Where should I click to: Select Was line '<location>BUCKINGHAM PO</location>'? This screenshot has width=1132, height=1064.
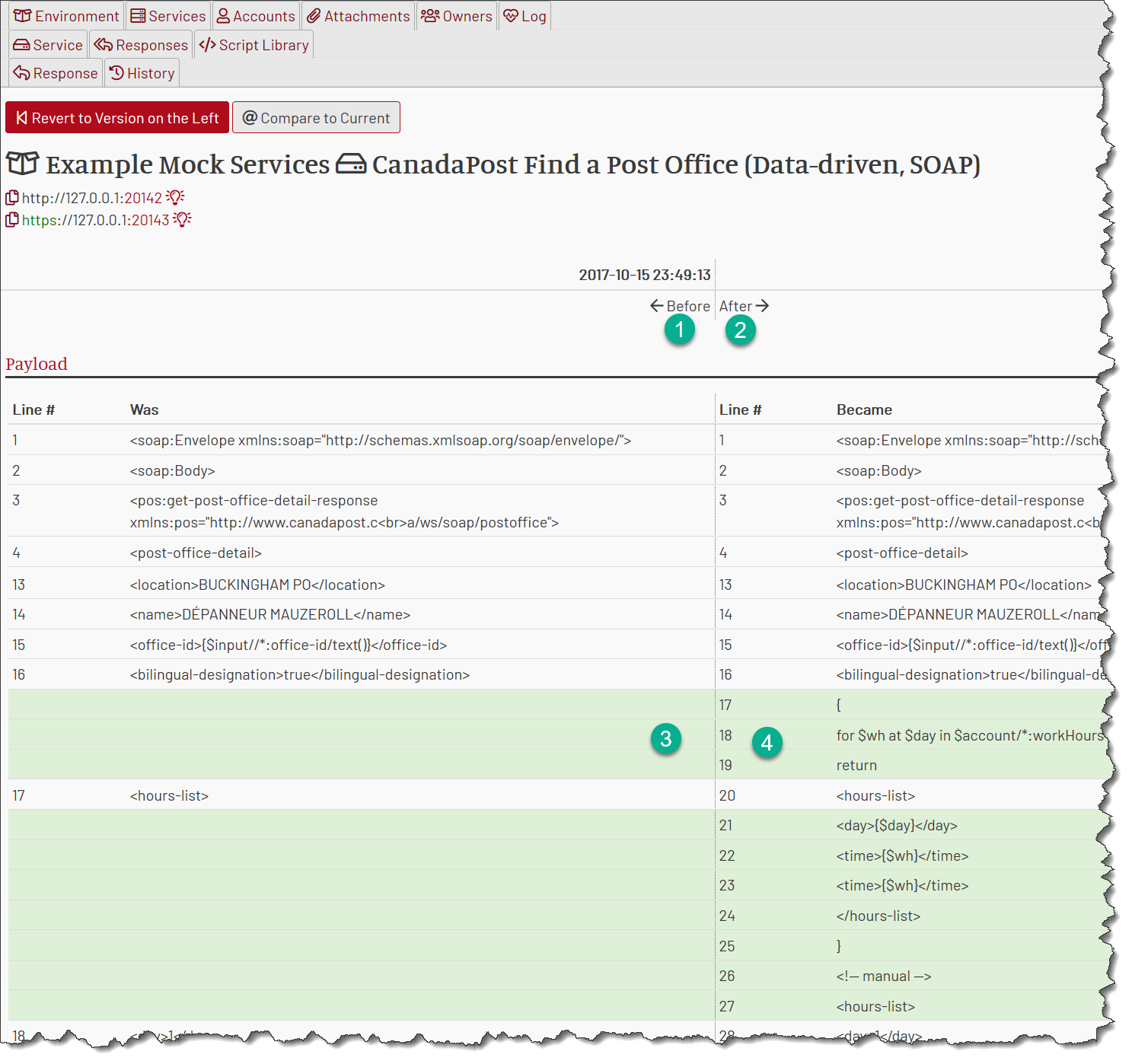(257, 585)
